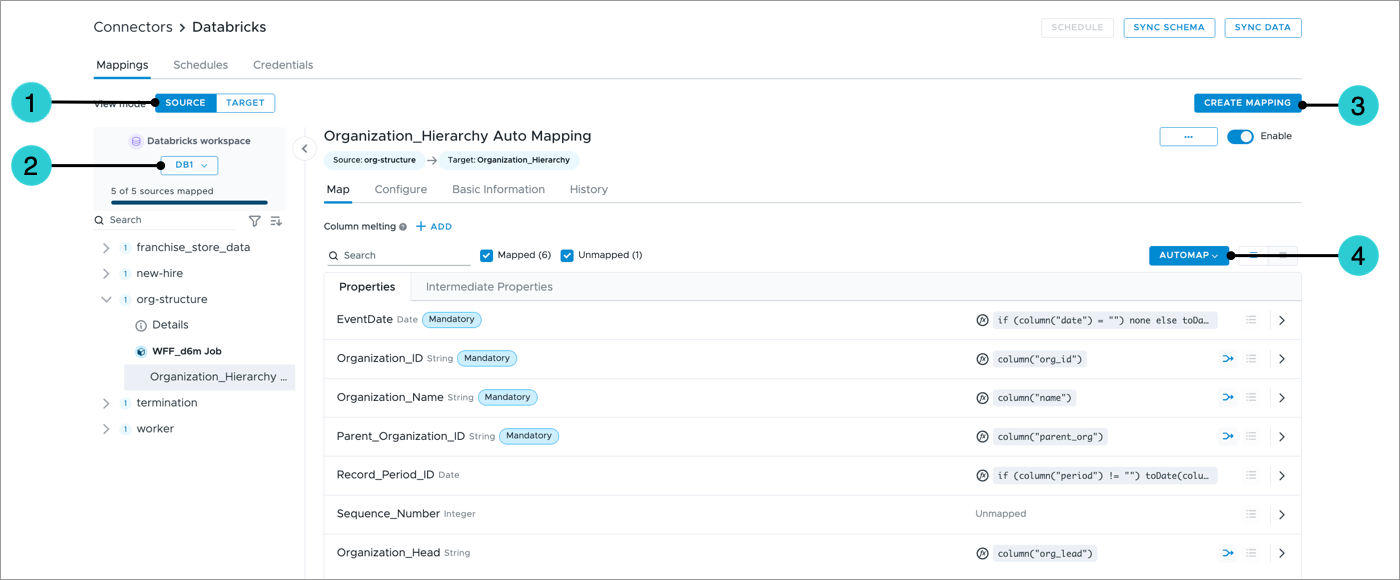Open the AUTOMAP dropdown button
1400x580 pixels.
pyautogui.click(x=1188, y=256)
